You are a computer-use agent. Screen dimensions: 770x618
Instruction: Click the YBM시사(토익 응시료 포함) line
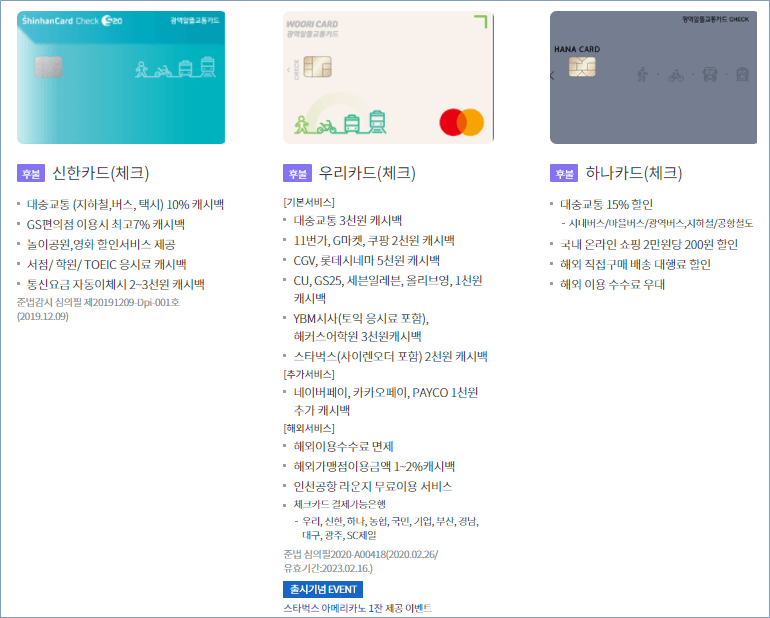coord(361,328)
